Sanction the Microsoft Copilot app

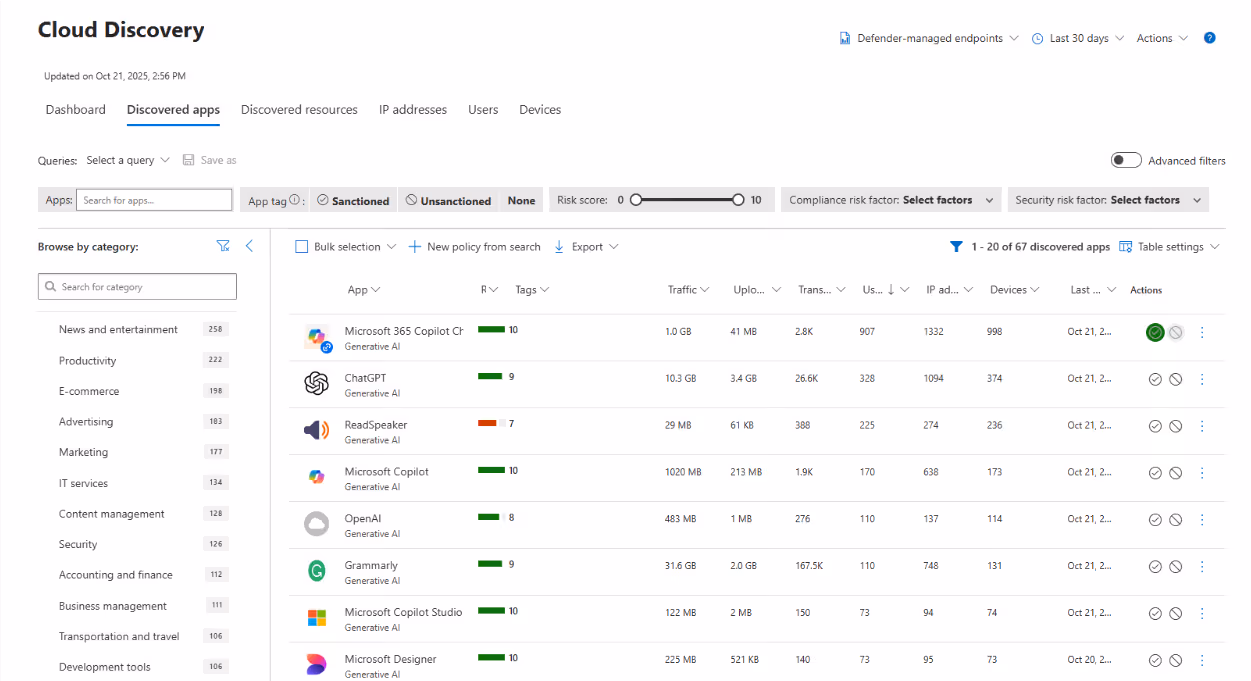coord(1155,473)
